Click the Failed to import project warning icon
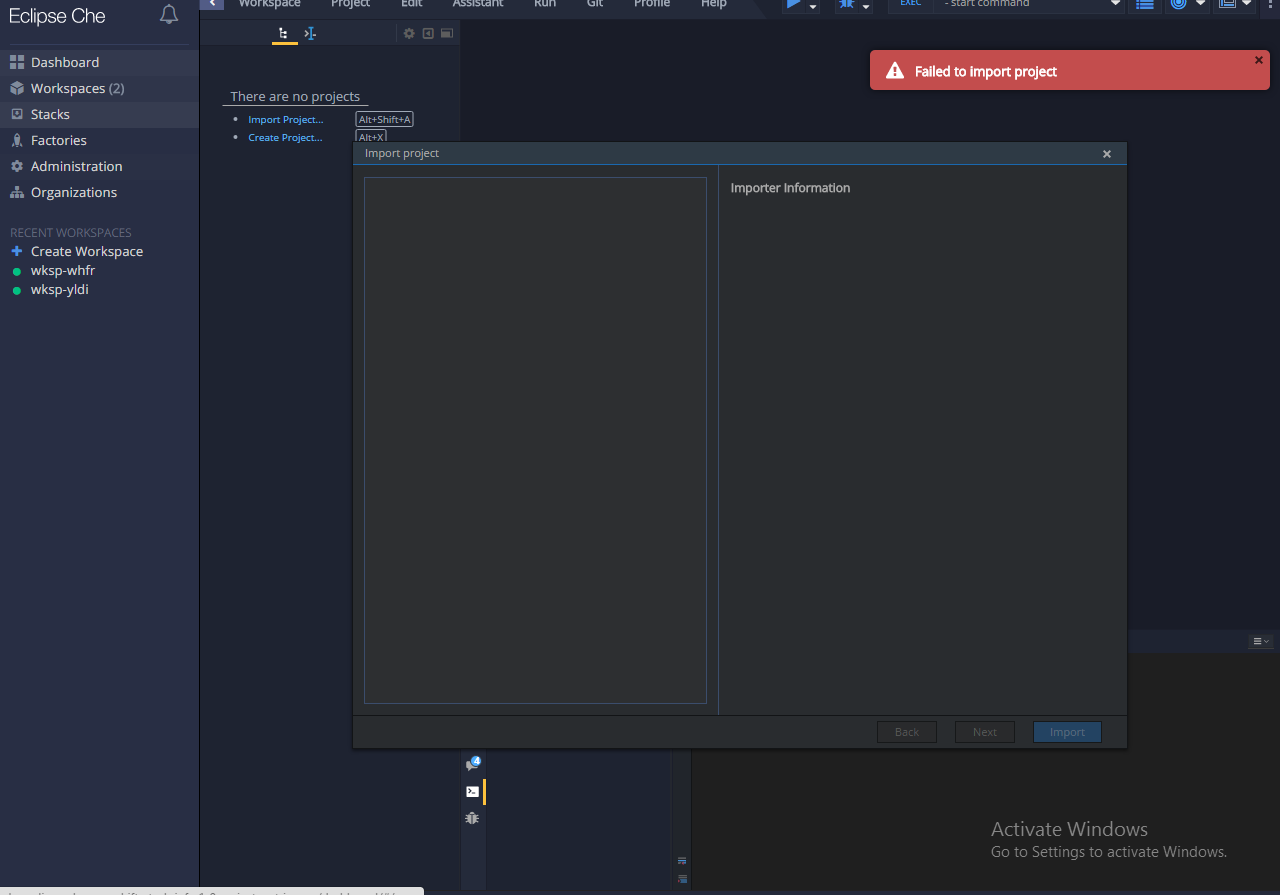Image resolution: width=1280 pixels, height=895 pixels. (896, 71)
